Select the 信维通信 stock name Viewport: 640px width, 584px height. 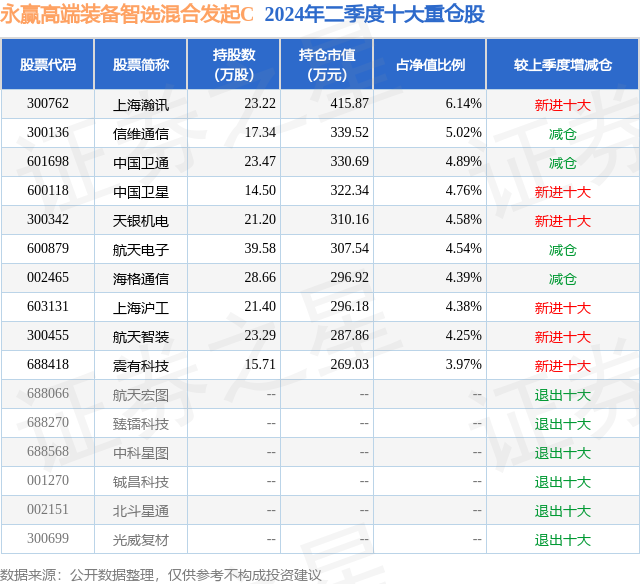141,134
